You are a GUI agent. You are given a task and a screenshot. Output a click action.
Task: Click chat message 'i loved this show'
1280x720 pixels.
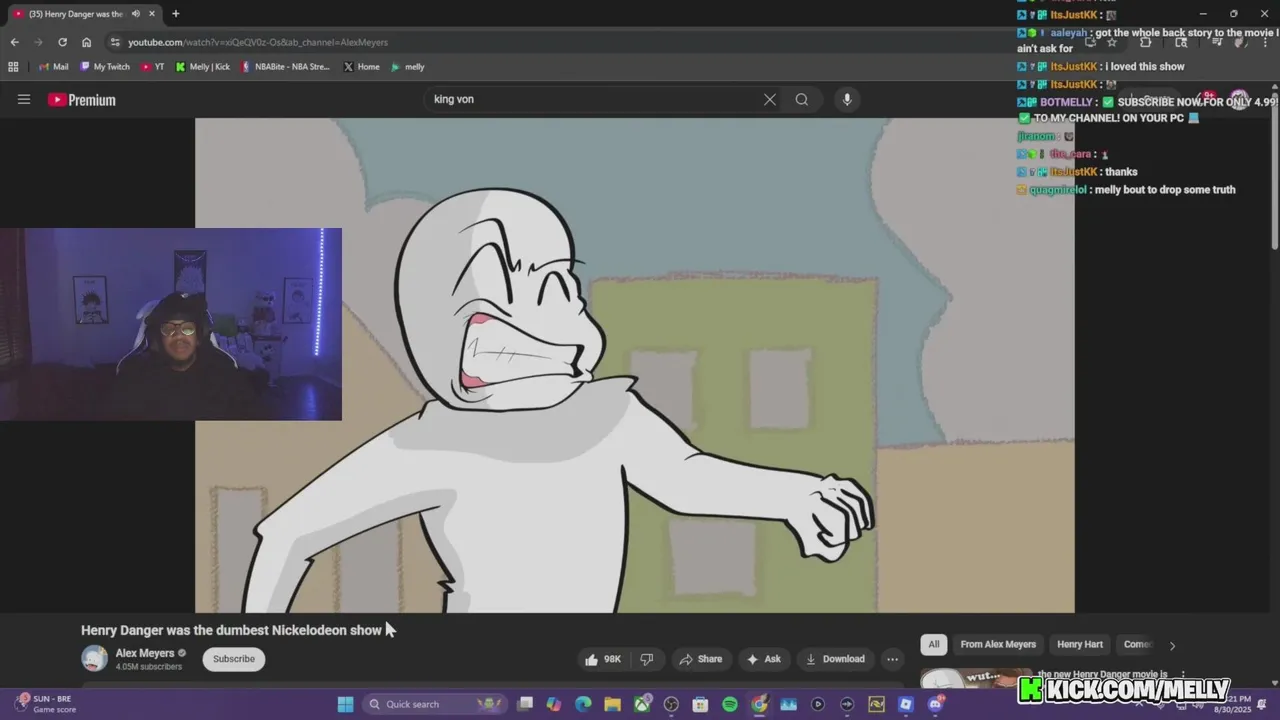(x=1144, y=66)
